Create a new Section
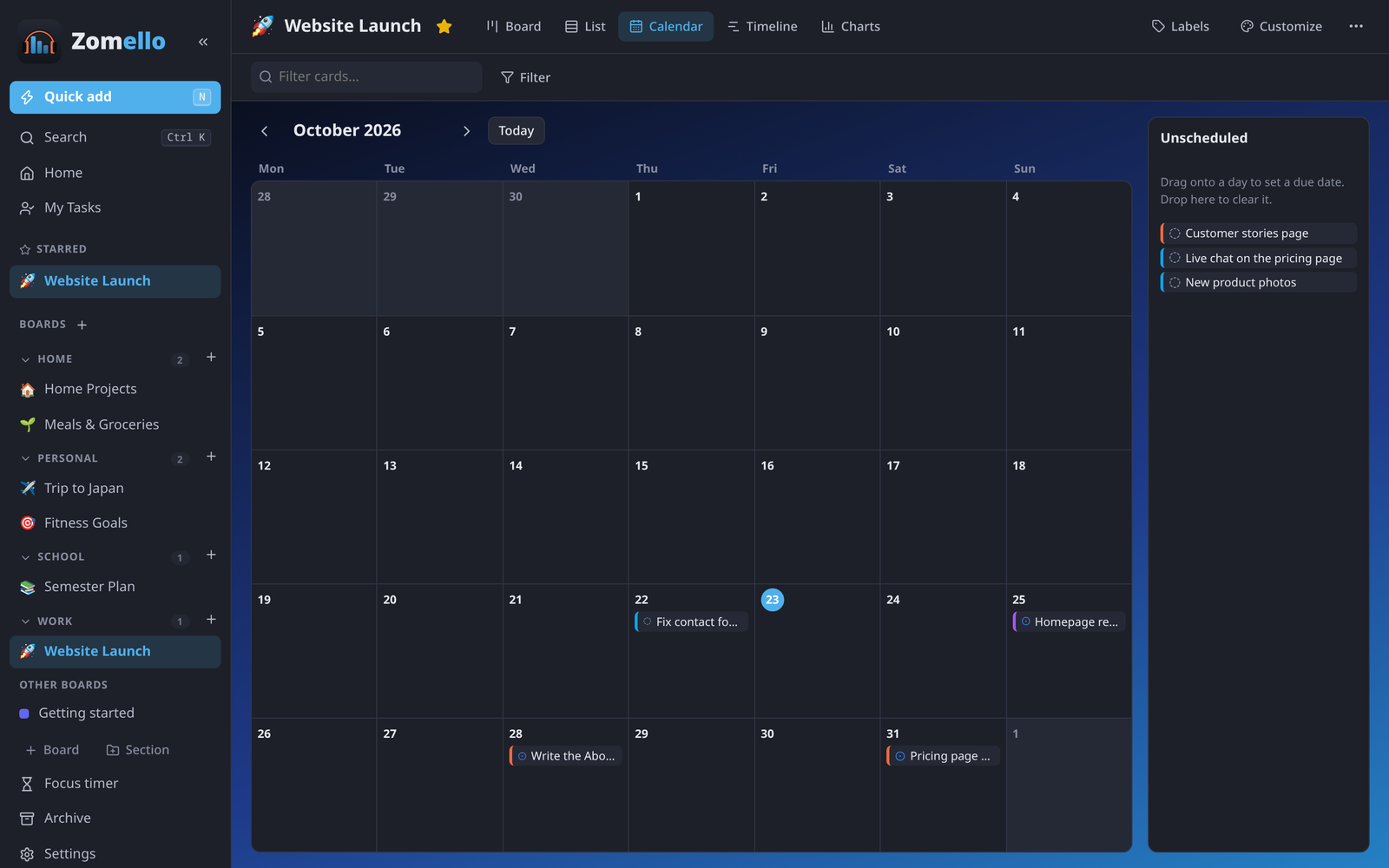The height and width of the screenshot is (868, 1389). pyautogui.click(x=137, y=750)
